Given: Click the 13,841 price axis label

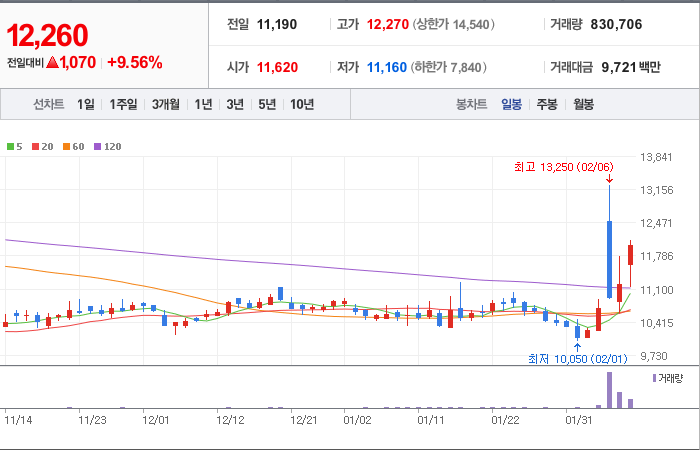Looking at the screenshot, I should pos(656,157).
